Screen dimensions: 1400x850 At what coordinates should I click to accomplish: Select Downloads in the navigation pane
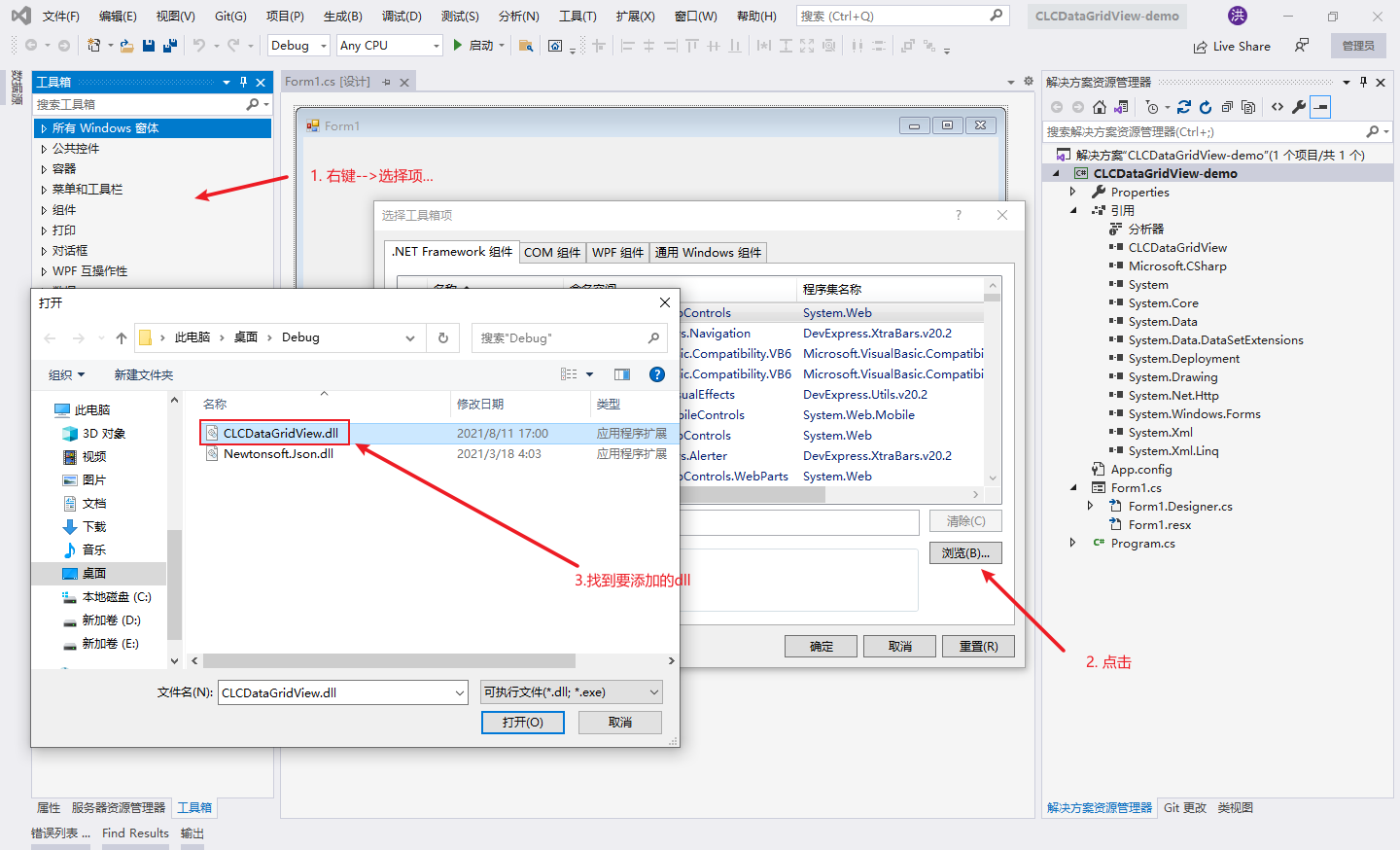(94, 527)
